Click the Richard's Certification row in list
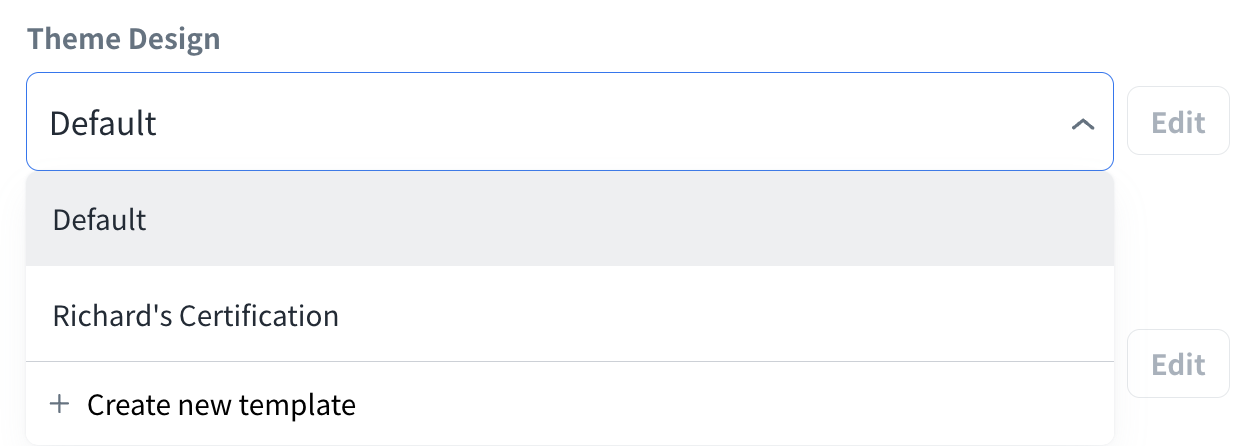This screenshot has height=446, width=1254. coord(569,316)
